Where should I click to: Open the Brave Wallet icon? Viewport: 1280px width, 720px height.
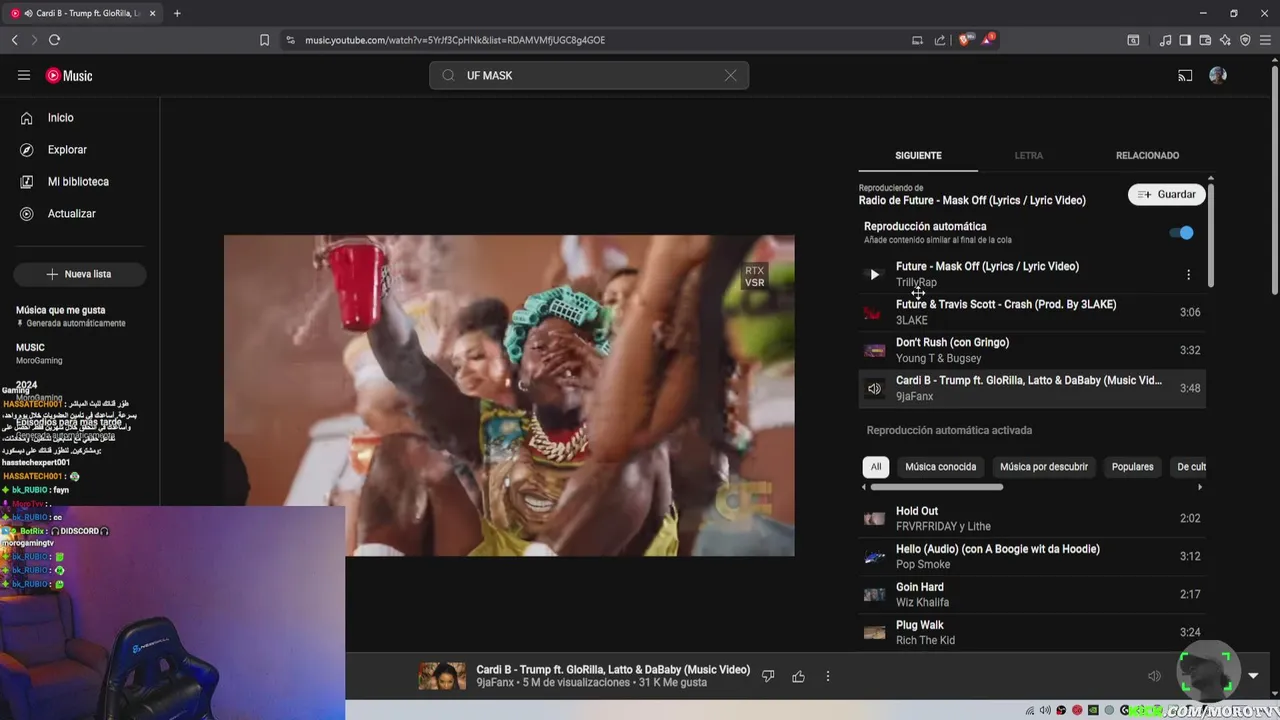click(x=1205, y=40)
